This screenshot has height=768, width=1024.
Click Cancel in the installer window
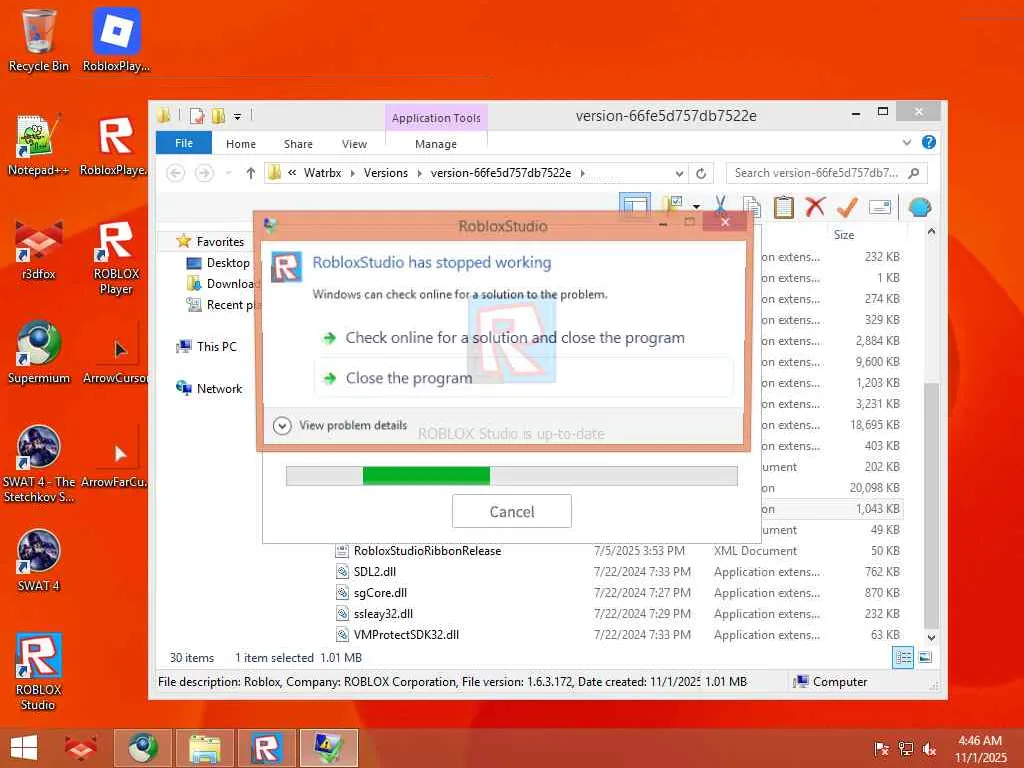[x=512, y=511]
